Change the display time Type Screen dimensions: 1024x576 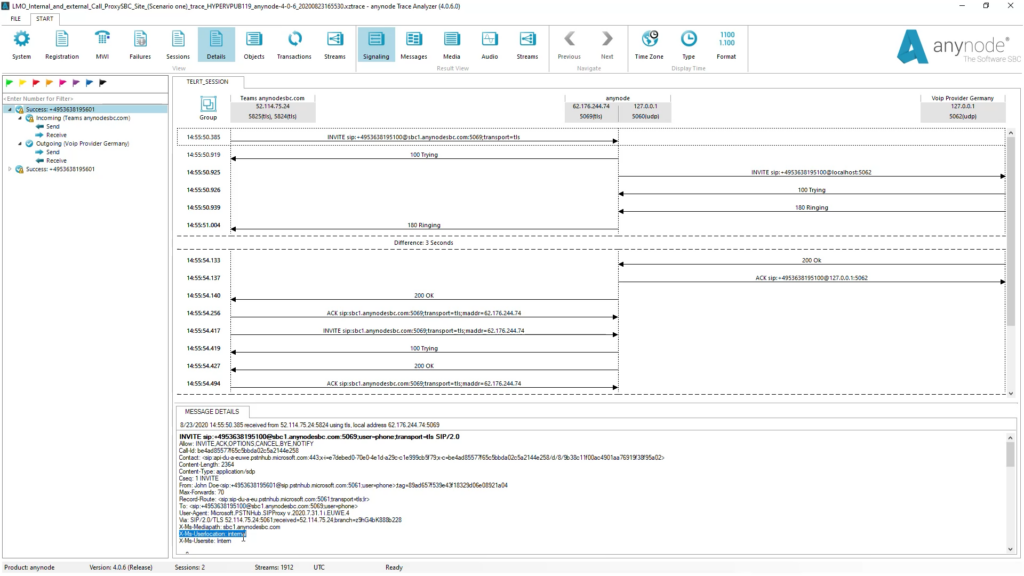point(688,44)
